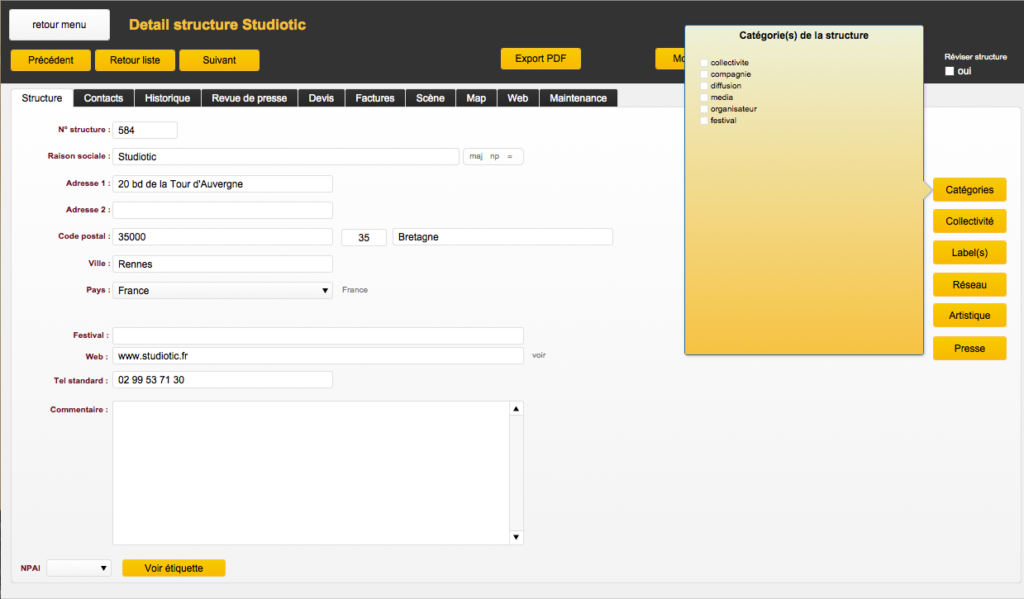Click the retour menu button

(59, 25)
